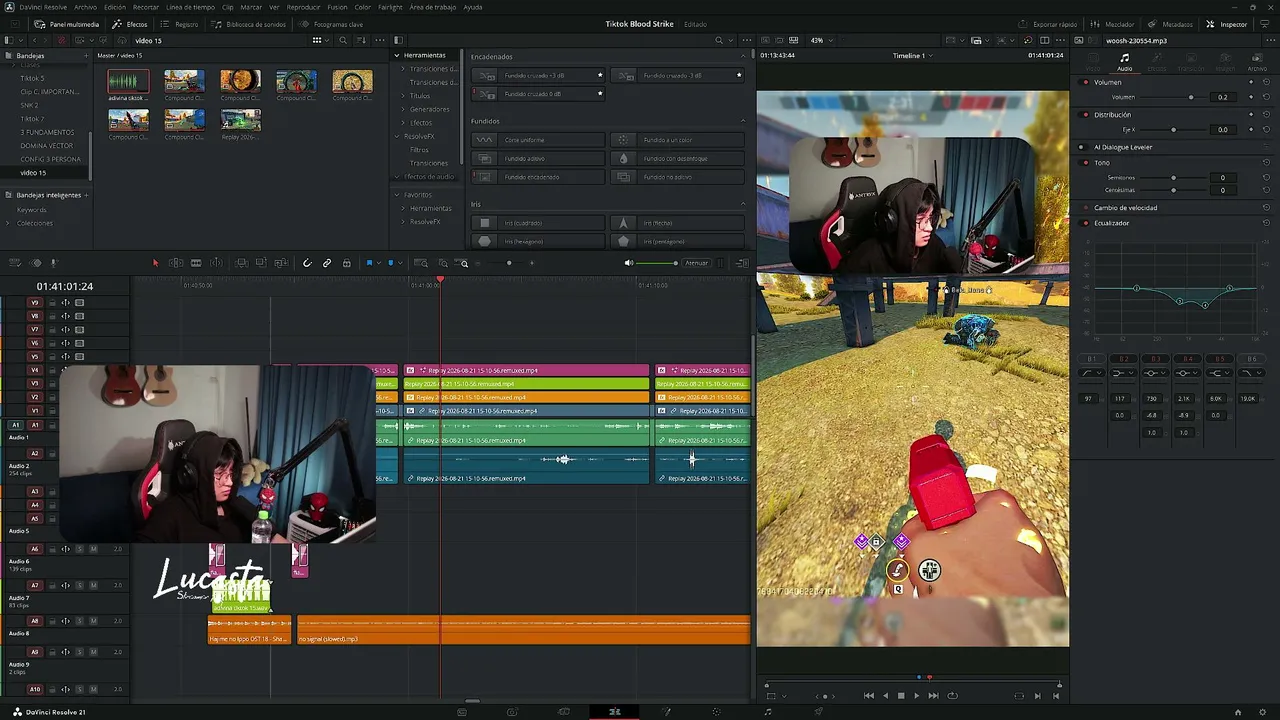Open the Timeline 1 selector dropdown
1280x720 pixels.
point(913,56)
